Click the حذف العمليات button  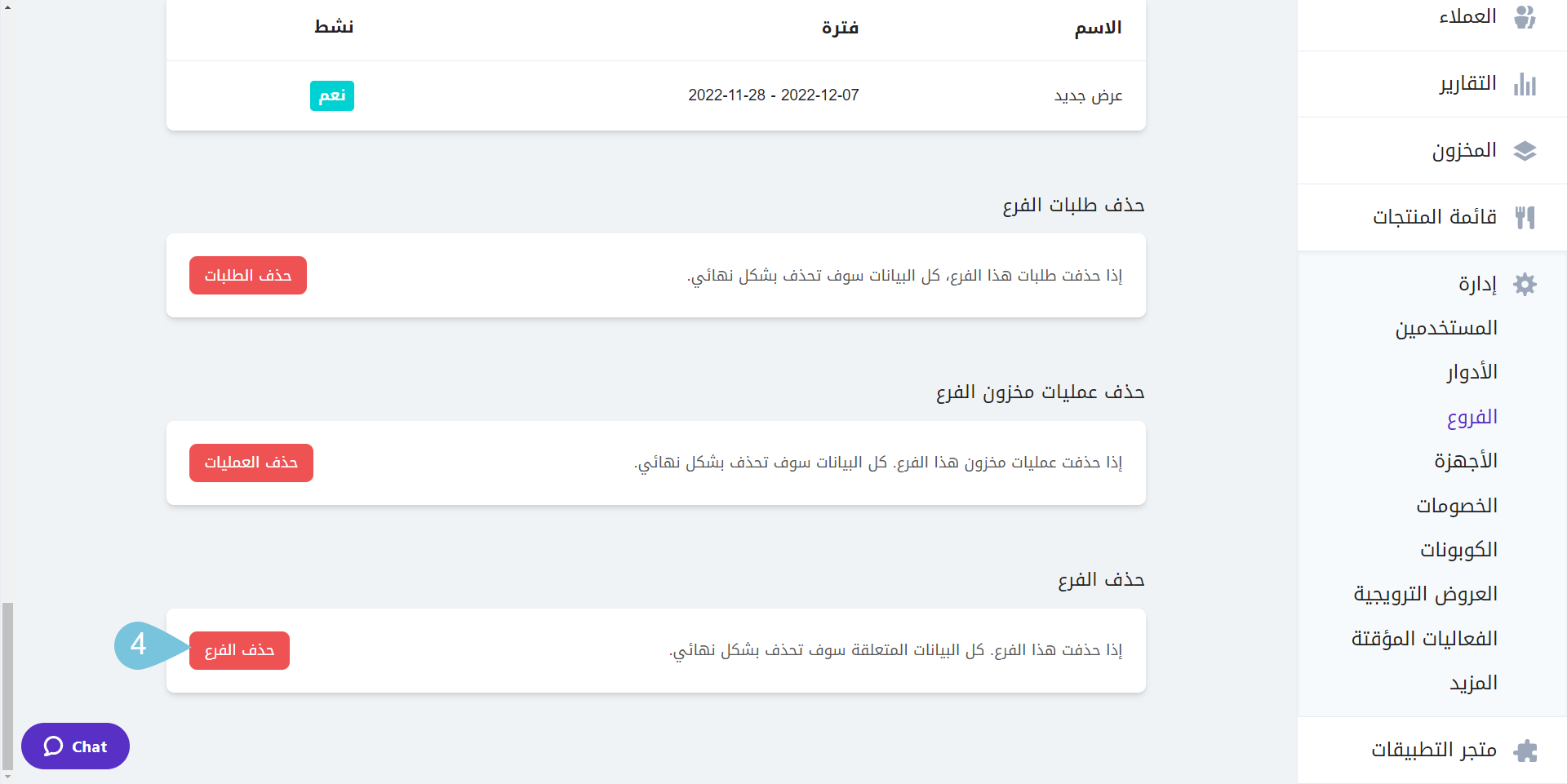(251, 463)
